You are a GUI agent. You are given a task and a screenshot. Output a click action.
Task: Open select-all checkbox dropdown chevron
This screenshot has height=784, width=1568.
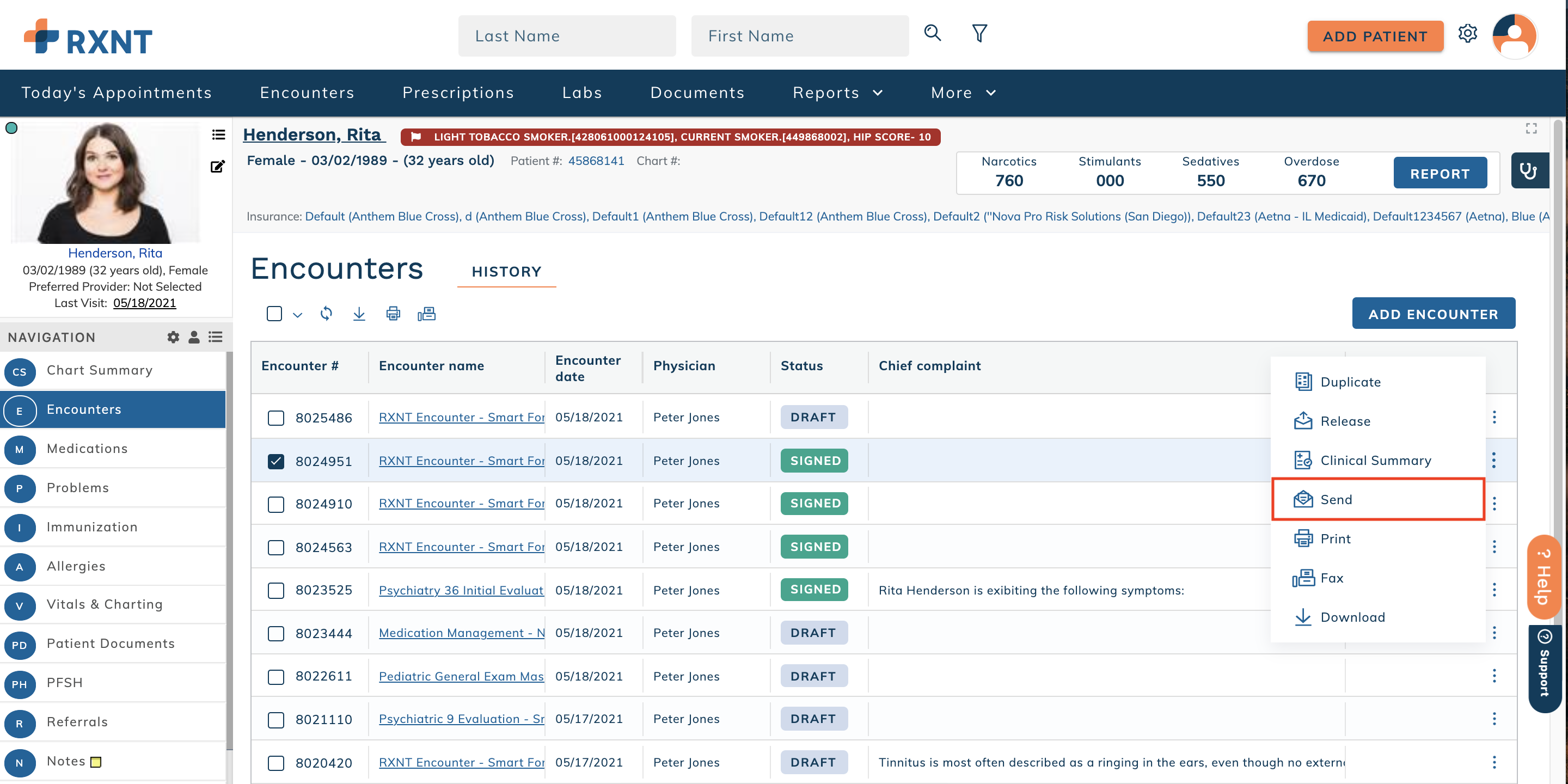pyautogui.click(x=298, y=315)
